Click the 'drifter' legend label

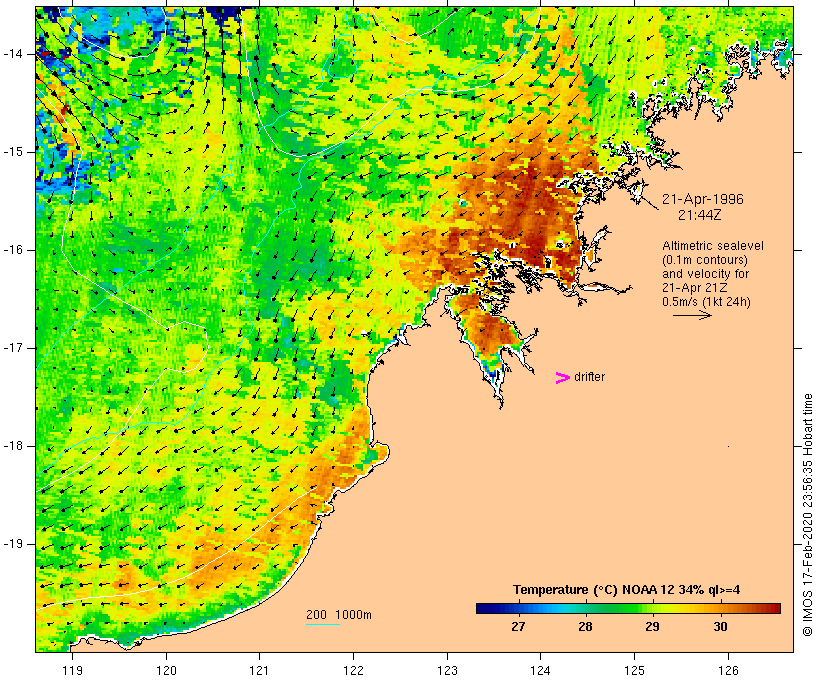(589, 377)
